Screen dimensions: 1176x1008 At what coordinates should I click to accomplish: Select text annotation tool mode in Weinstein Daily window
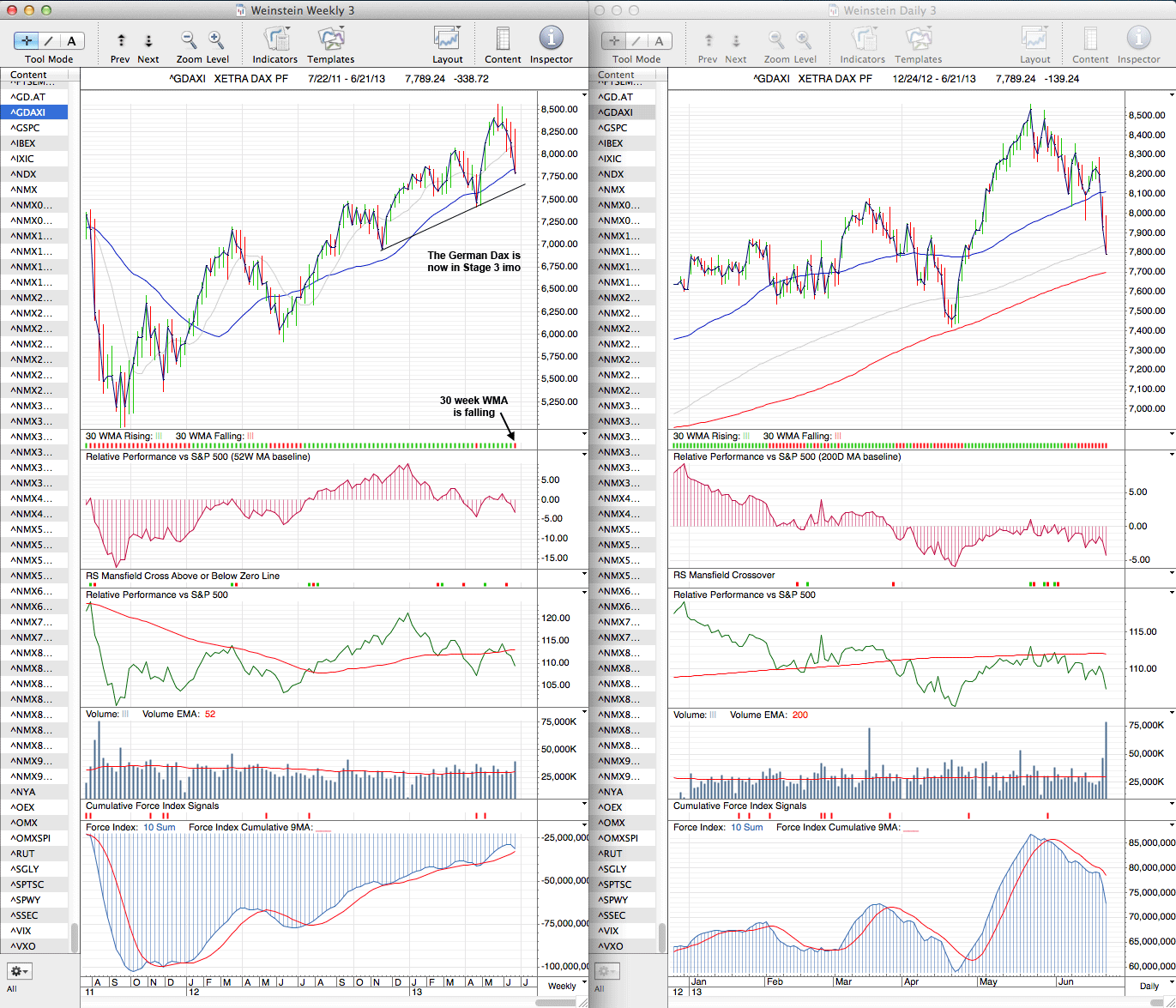[659, 40]
